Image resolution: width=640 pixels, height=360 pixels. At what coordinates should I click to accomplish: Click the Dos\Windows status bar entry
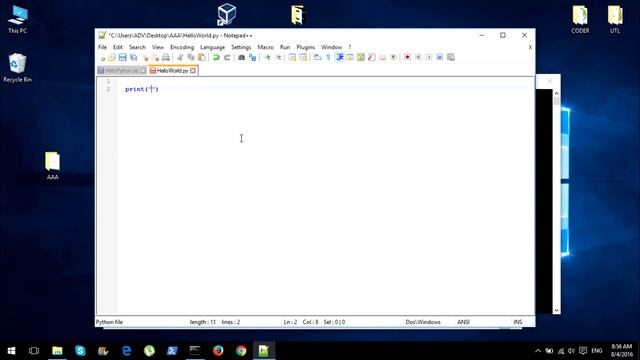423,322
